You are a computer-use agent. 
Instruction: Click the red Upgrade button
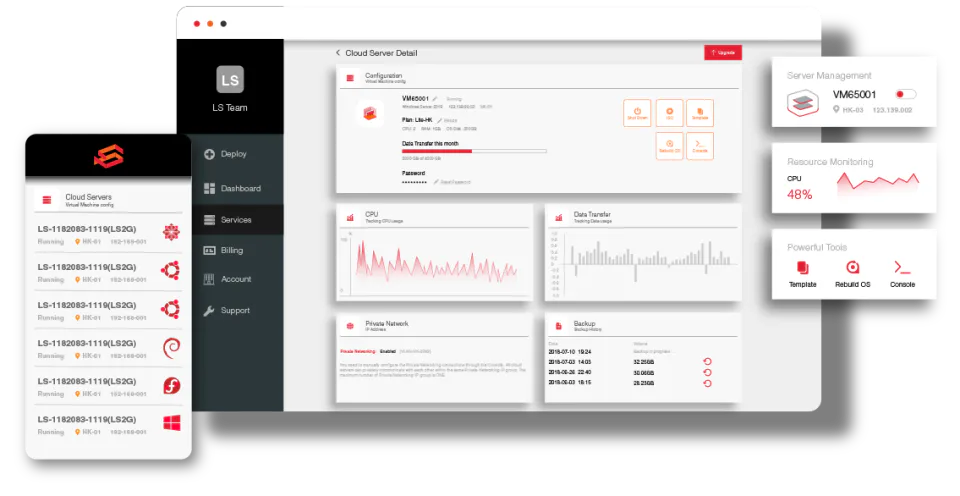[x=723, y=53]
